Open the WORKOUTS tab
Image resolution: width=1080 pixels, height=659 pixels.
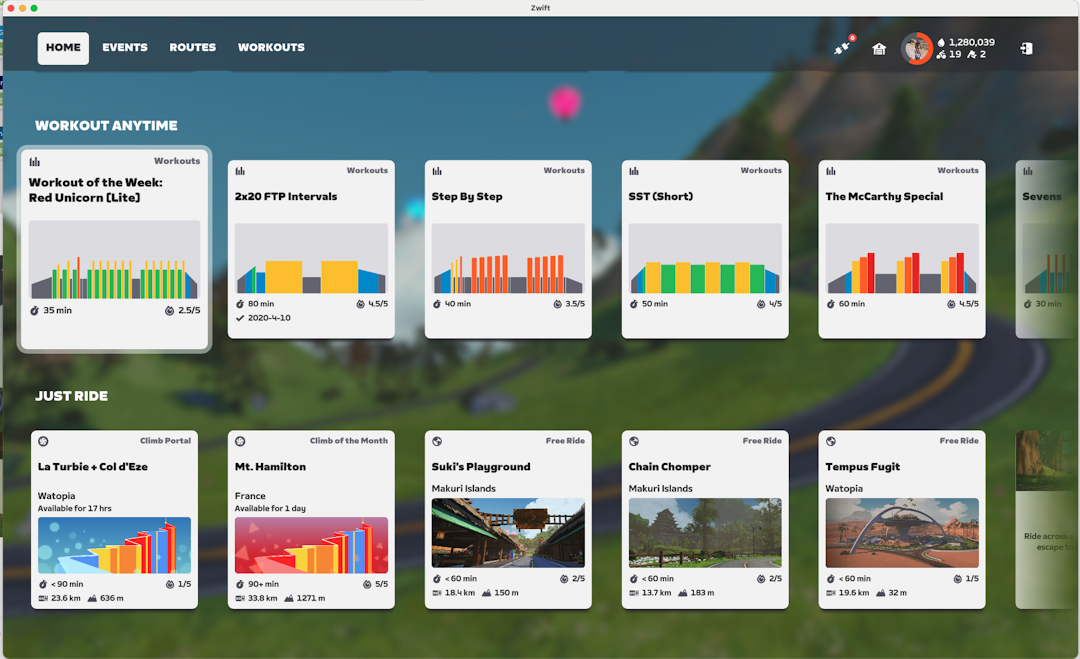tap(271, 48)
